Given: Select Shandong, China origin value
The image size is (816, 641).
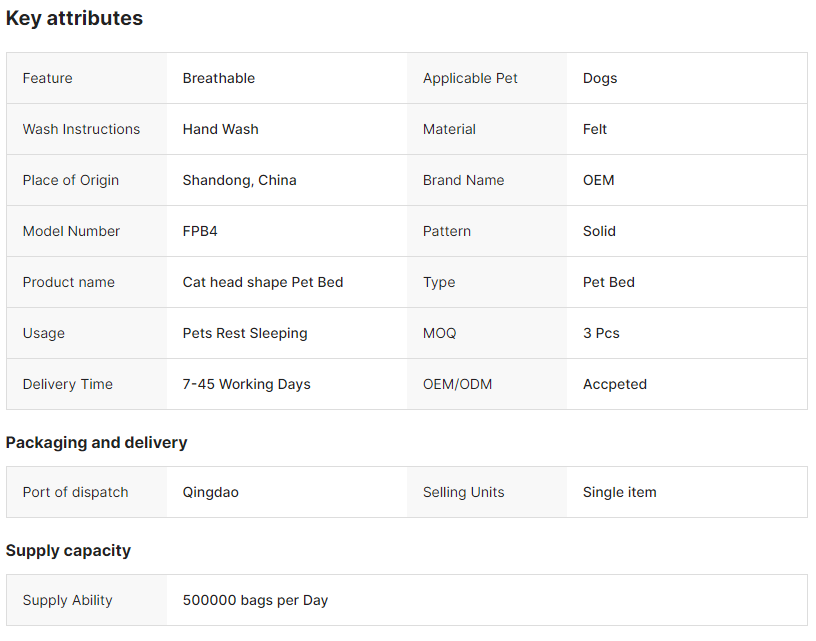Looking at the screenshot, I should coord(239,180).
